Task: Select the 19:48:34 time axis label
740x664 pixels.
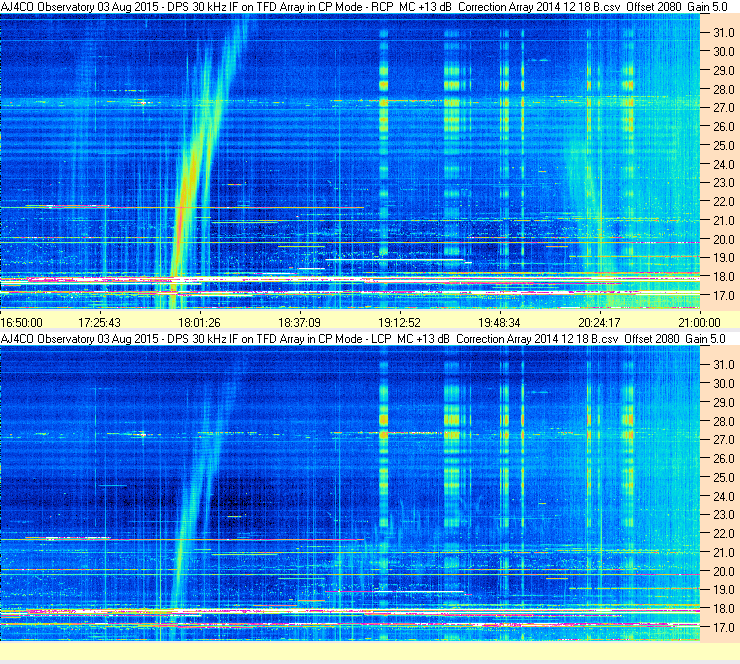Action: coord(499,323)
